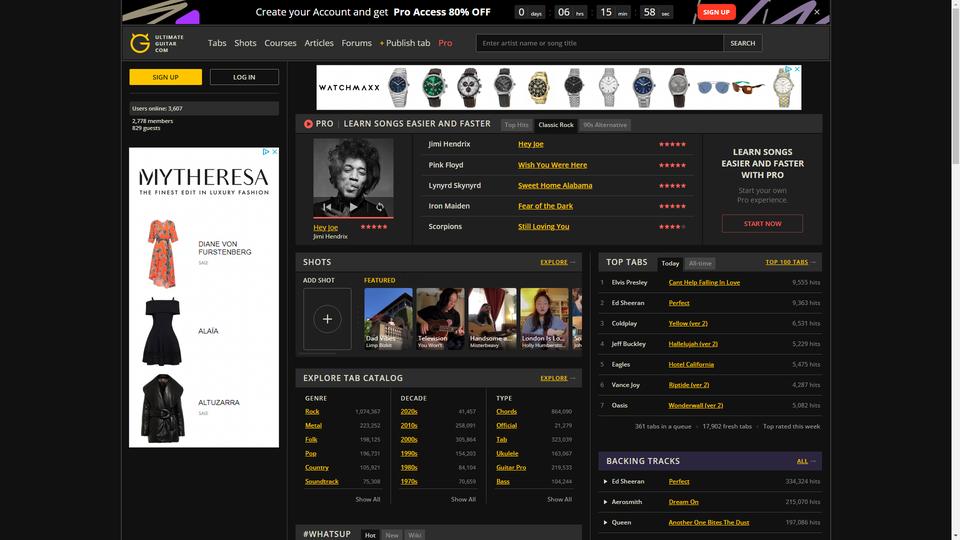This screenshot has width=960, height=540.
Task: Browse the Soundtrack genre
Action: click(x=321, y=481)
